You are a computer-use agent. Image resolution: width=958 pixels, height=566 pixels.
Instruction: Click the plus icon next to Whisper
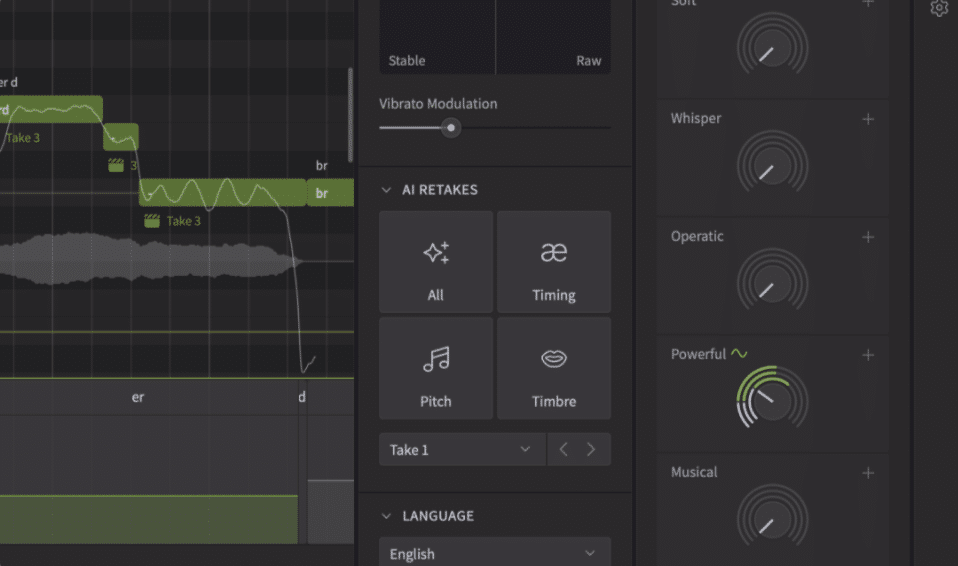(868, 119)
